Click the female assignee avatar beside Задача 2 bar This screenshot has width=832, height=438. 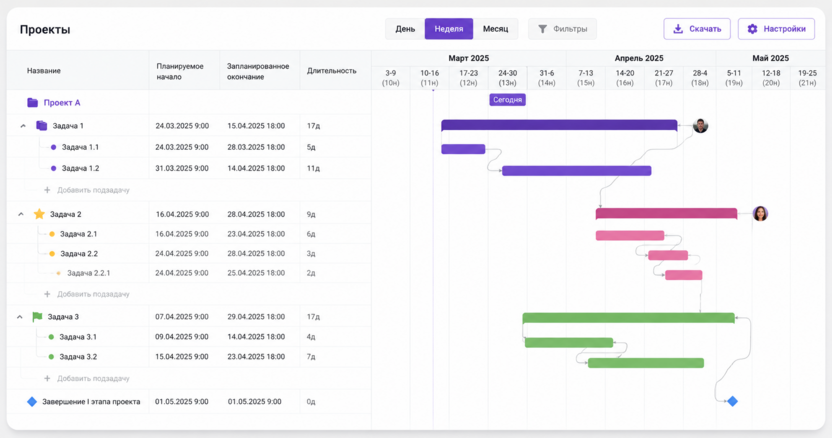(x=760, y=213)
